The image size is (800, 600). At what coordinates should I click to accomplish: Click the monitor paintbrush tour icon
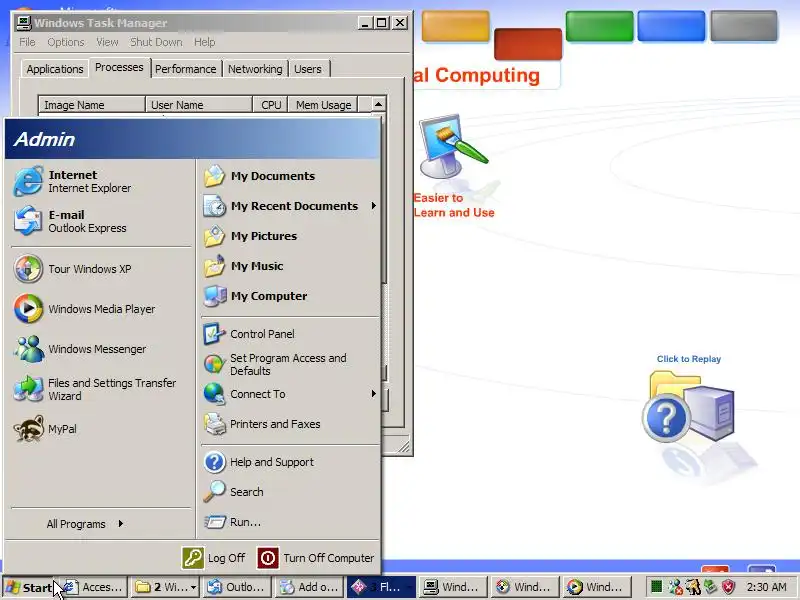click(453, 147)
